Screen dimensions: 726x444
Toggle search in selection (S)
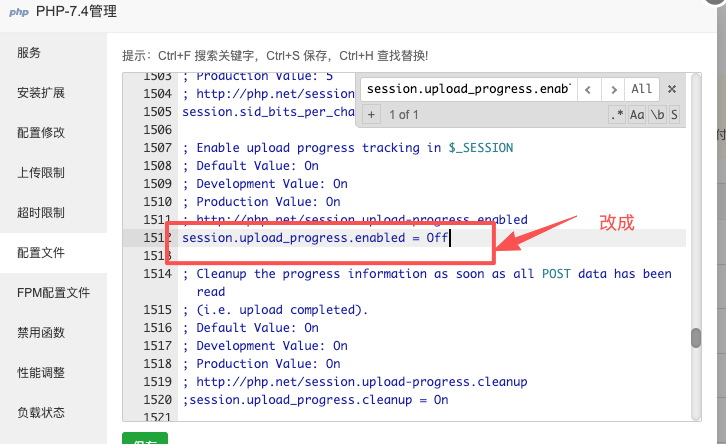point(674,114)
